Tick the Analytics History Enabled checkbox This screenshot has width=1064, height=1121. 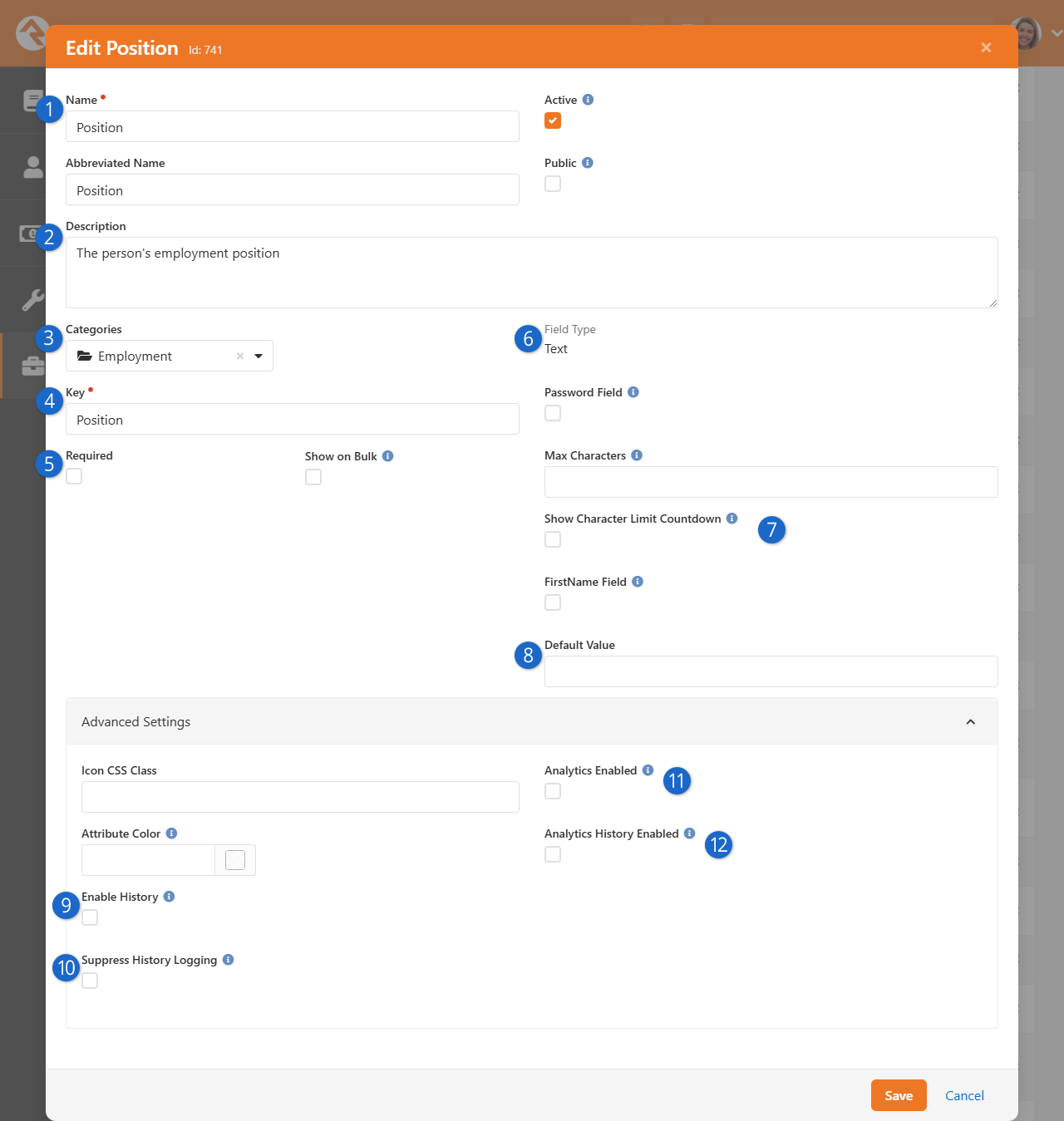click(x=553, y=854)
